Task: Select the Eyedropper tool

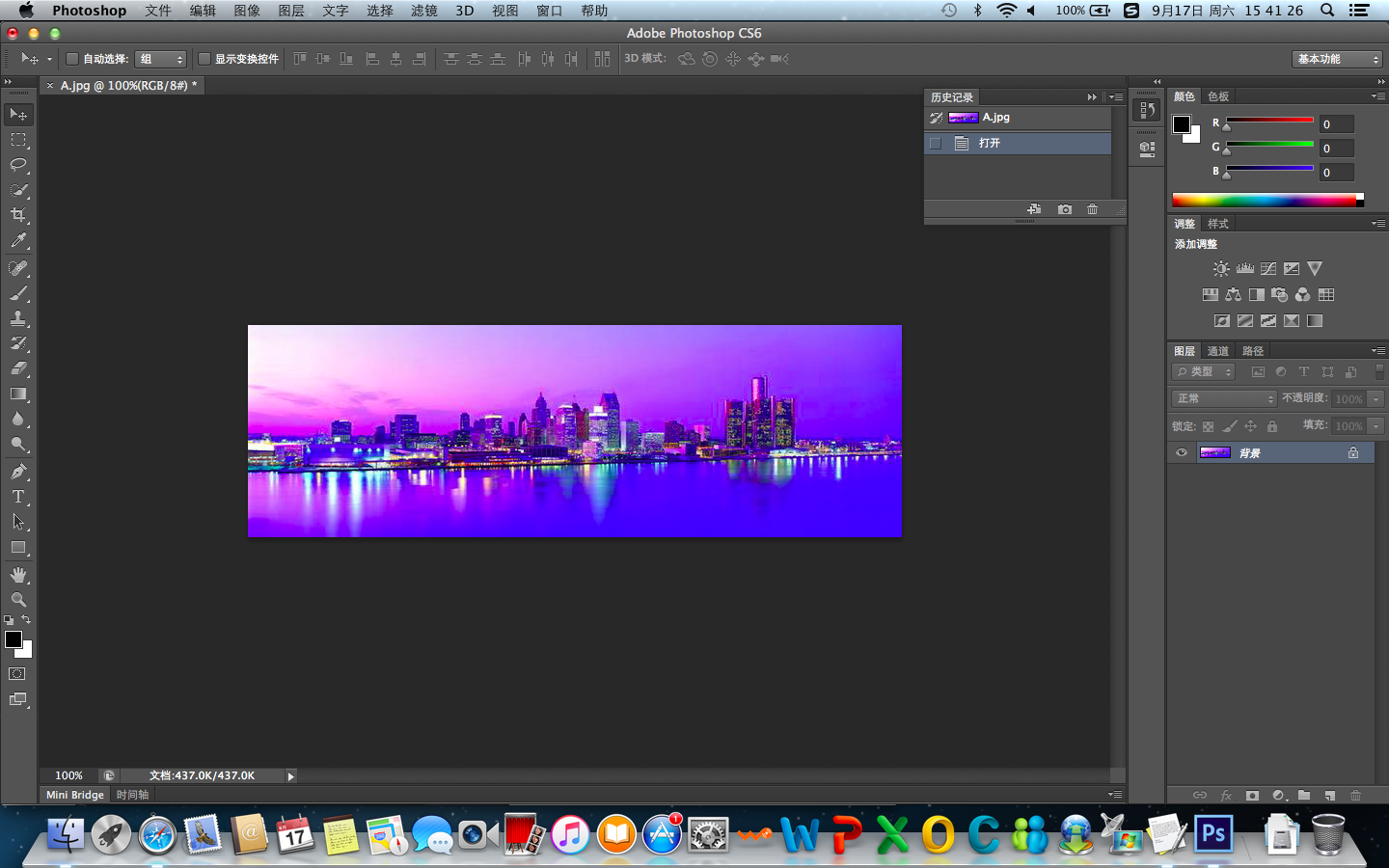Action: (x=18, y=241)
